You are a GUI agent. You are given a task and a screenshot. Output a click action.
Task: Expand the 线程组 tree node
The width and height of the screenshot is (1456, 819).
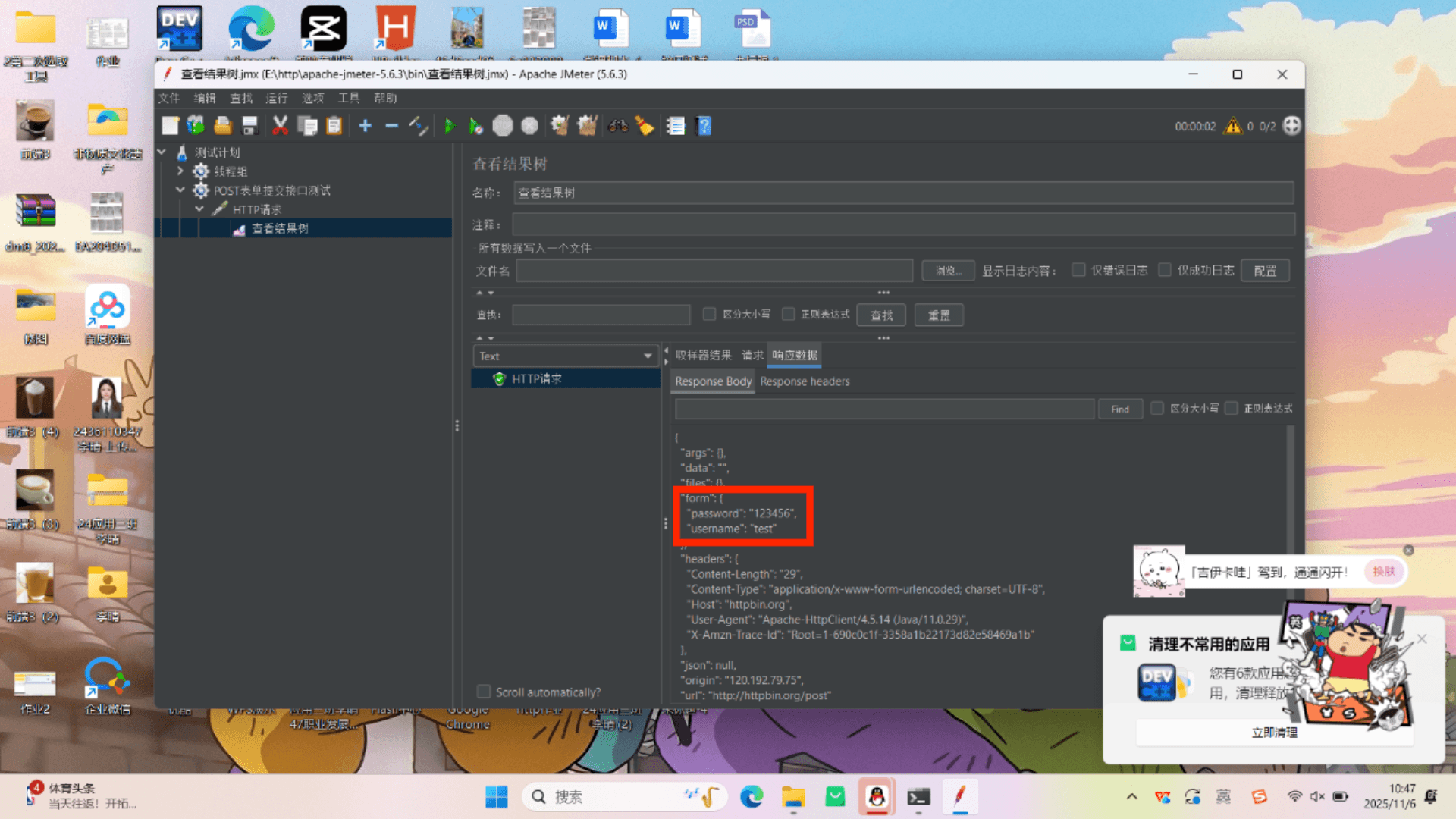pos(180,171)
